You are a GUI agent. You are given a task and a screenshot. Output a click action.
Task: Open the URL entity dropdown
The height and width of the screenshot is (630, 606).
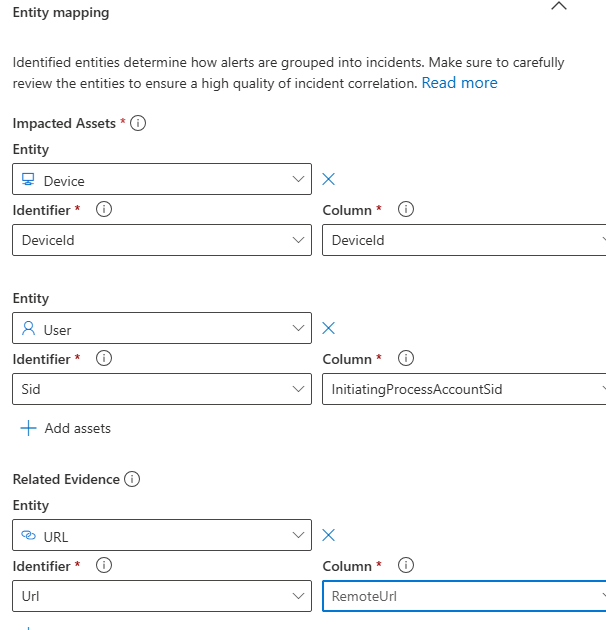click(x=162, y=535)
